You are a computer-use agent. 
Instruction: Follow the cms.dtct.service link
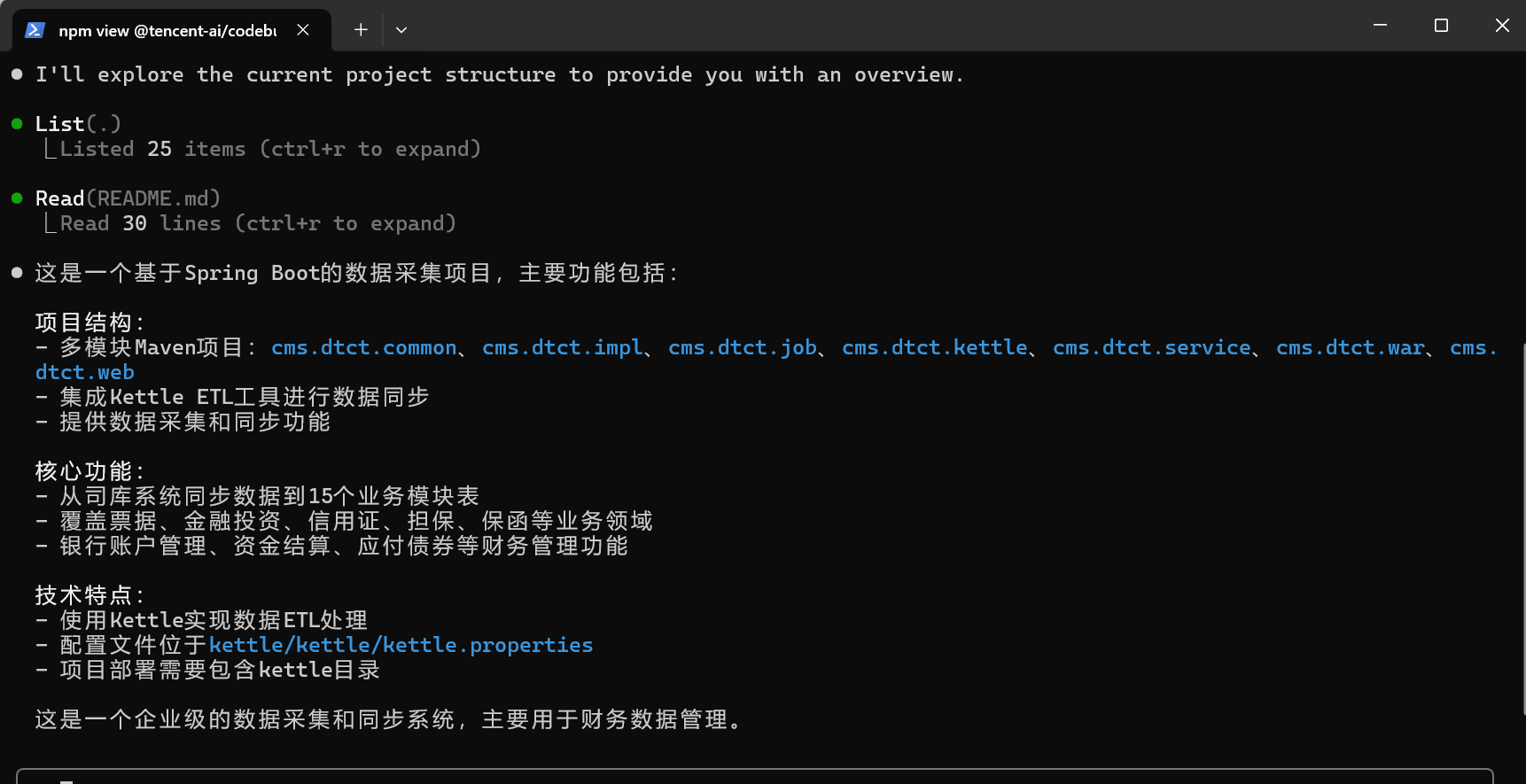tap(1151, 347)
